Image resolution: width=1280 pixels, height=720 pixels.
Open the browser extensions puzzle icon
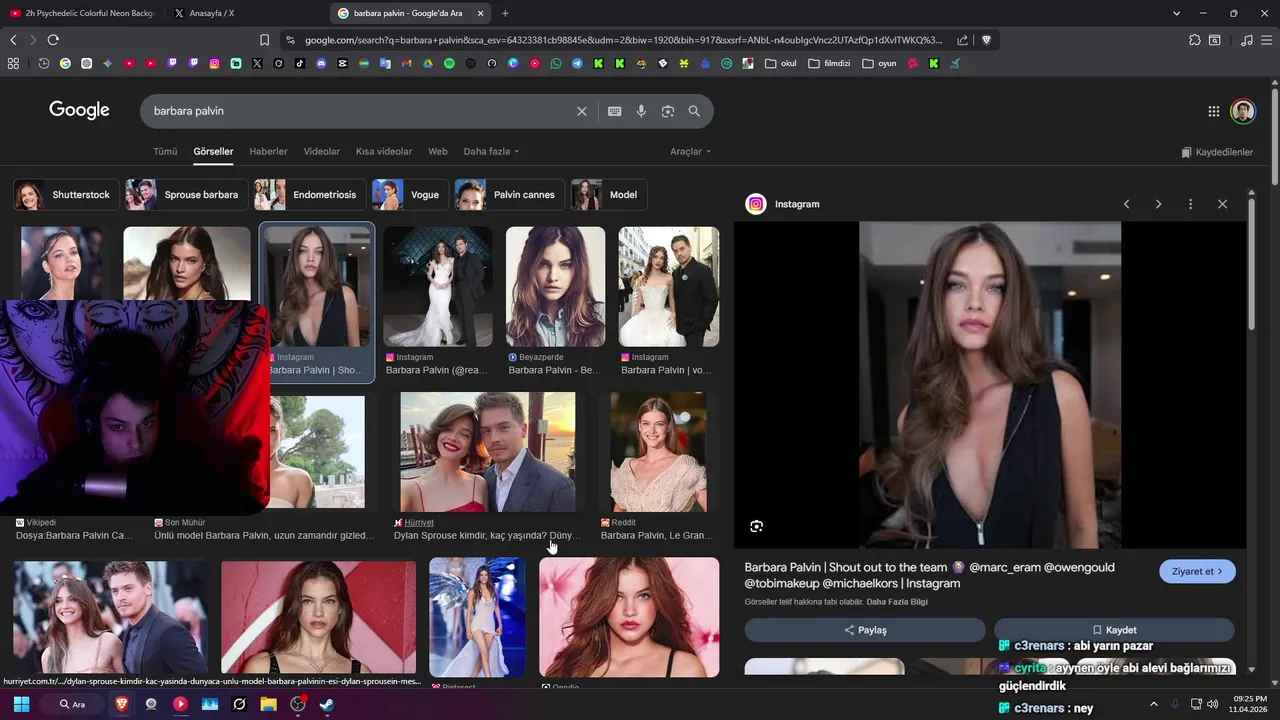pyautogui.click(x=1195, y=40)
